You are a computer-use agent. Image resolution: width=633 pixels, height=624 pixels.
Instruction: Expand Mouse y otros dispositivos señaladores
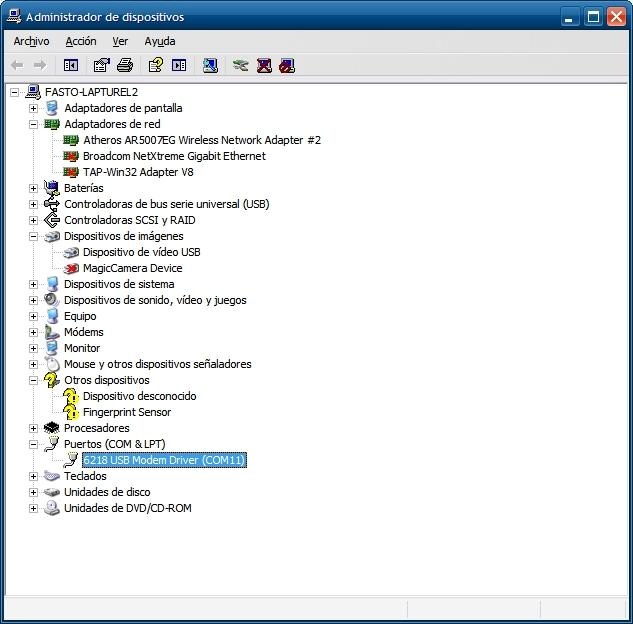point(33,364)
